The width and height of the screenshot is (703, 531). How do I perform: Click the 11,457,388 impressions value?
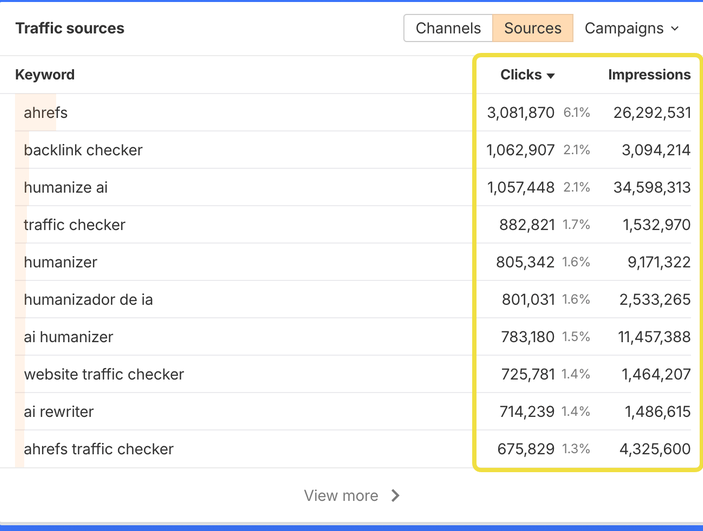coord(655,337)
